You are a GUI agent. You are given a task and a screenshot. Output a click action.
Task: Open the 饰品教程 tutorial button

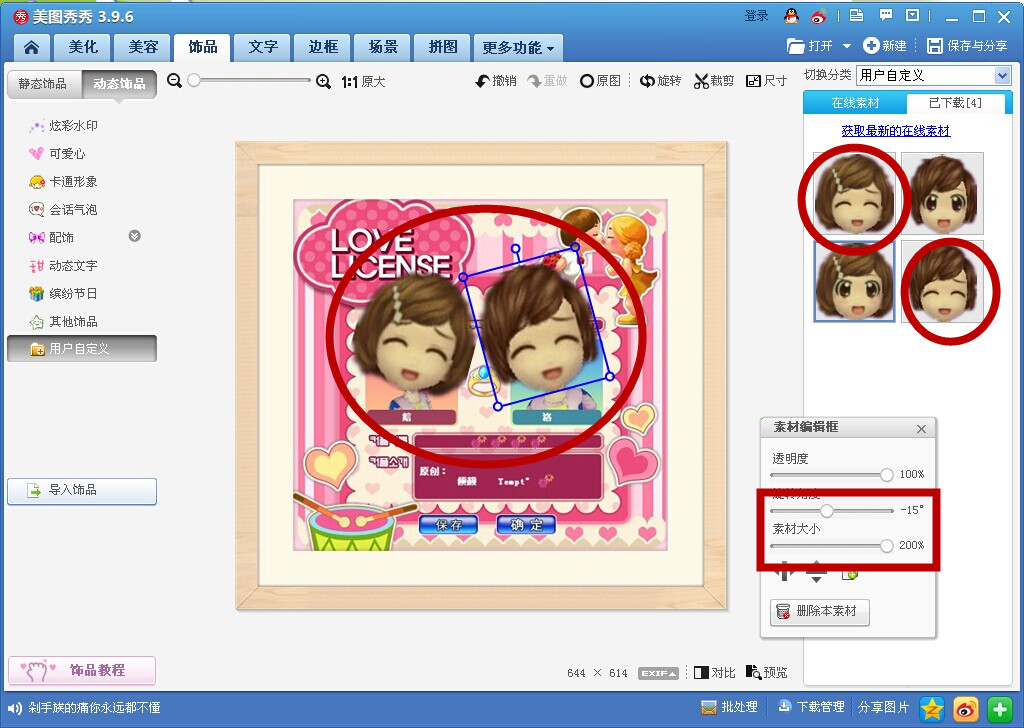point(82,671)
